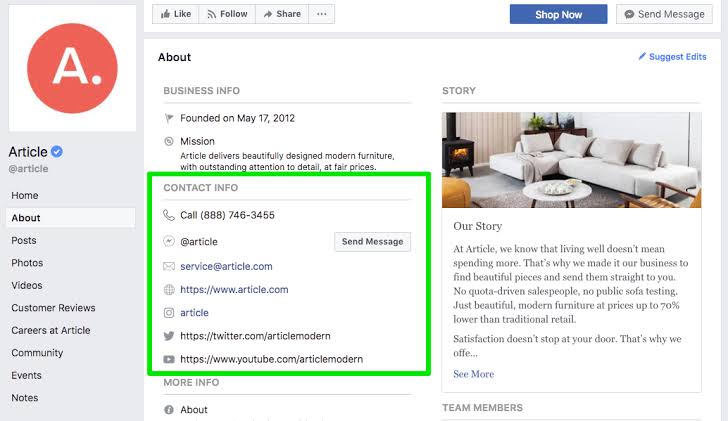Viewport: 728px width, 421px height.
Task: Open Photos in the sidebar
Action: [27, 263]
